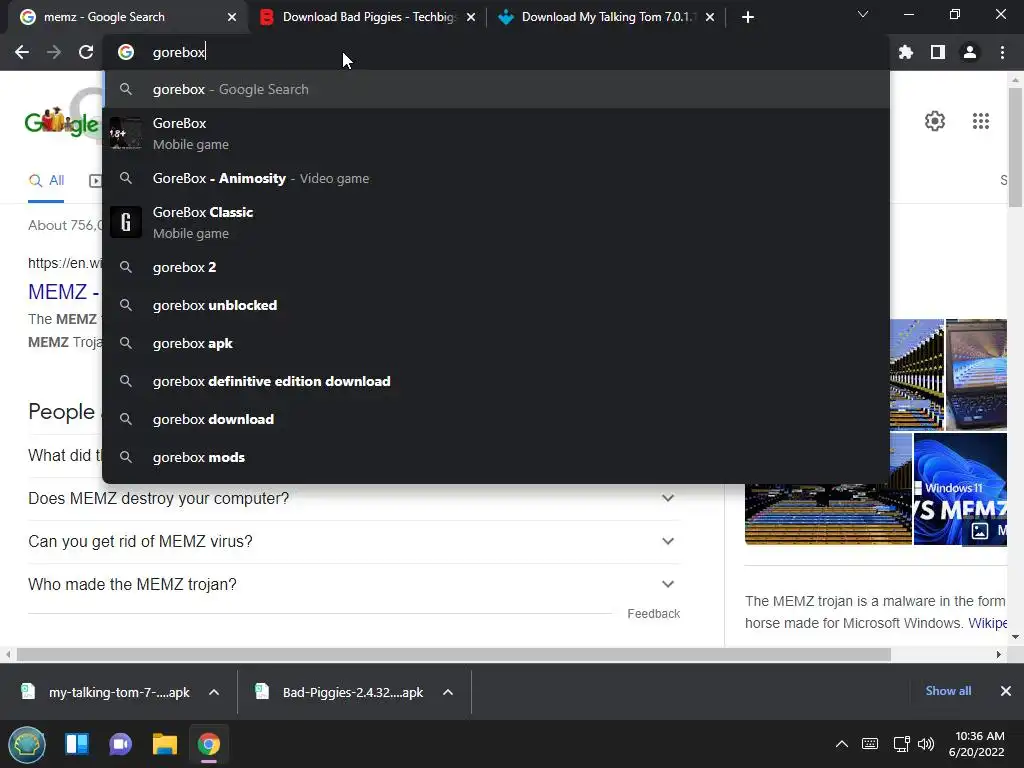This screenshot has width=1024, height=768.
Task: Close the My Talking Tom tab
Action: click(x=710, y=17)
